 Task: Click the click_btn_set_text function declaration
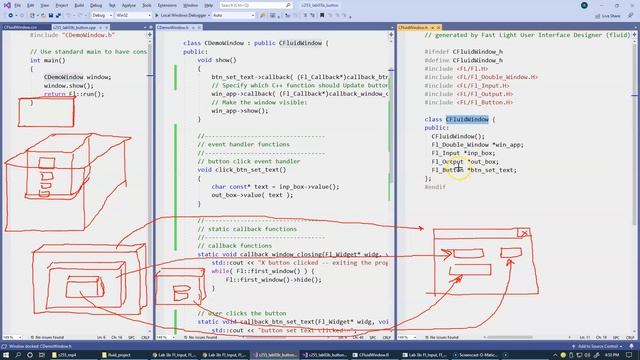(x=242, y=170)
